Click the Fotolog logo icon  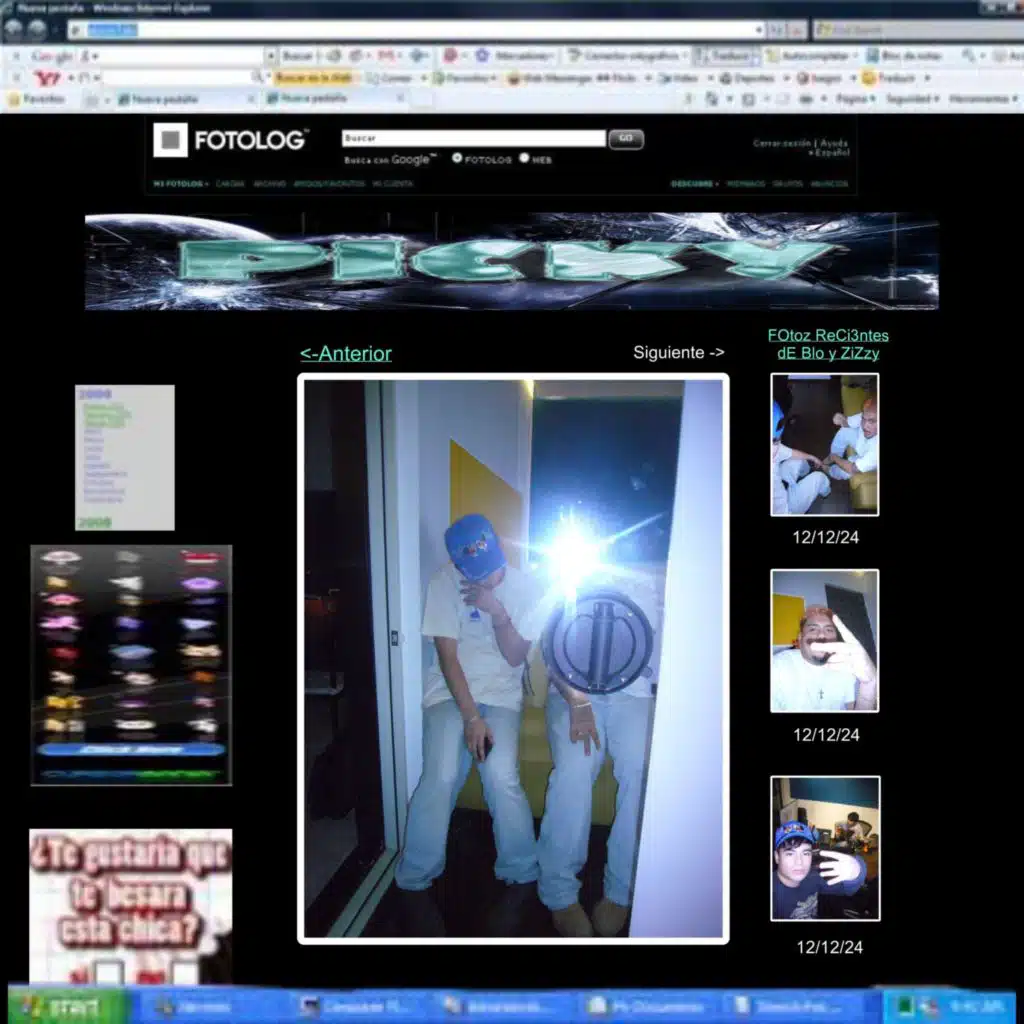(170, 140)
